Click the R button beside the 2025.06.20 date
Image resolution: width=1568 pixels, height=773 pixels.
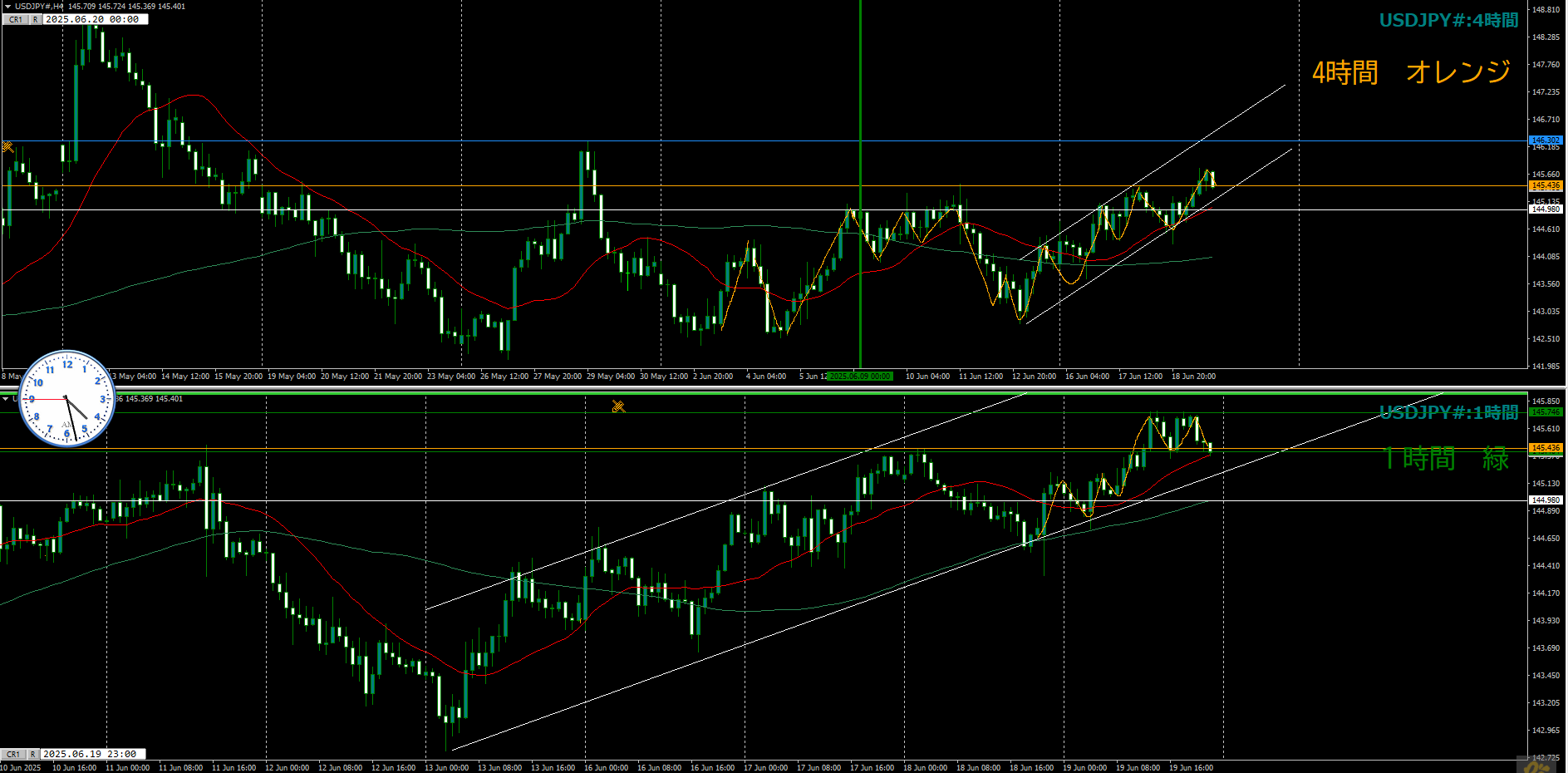(x=35, y=19)
